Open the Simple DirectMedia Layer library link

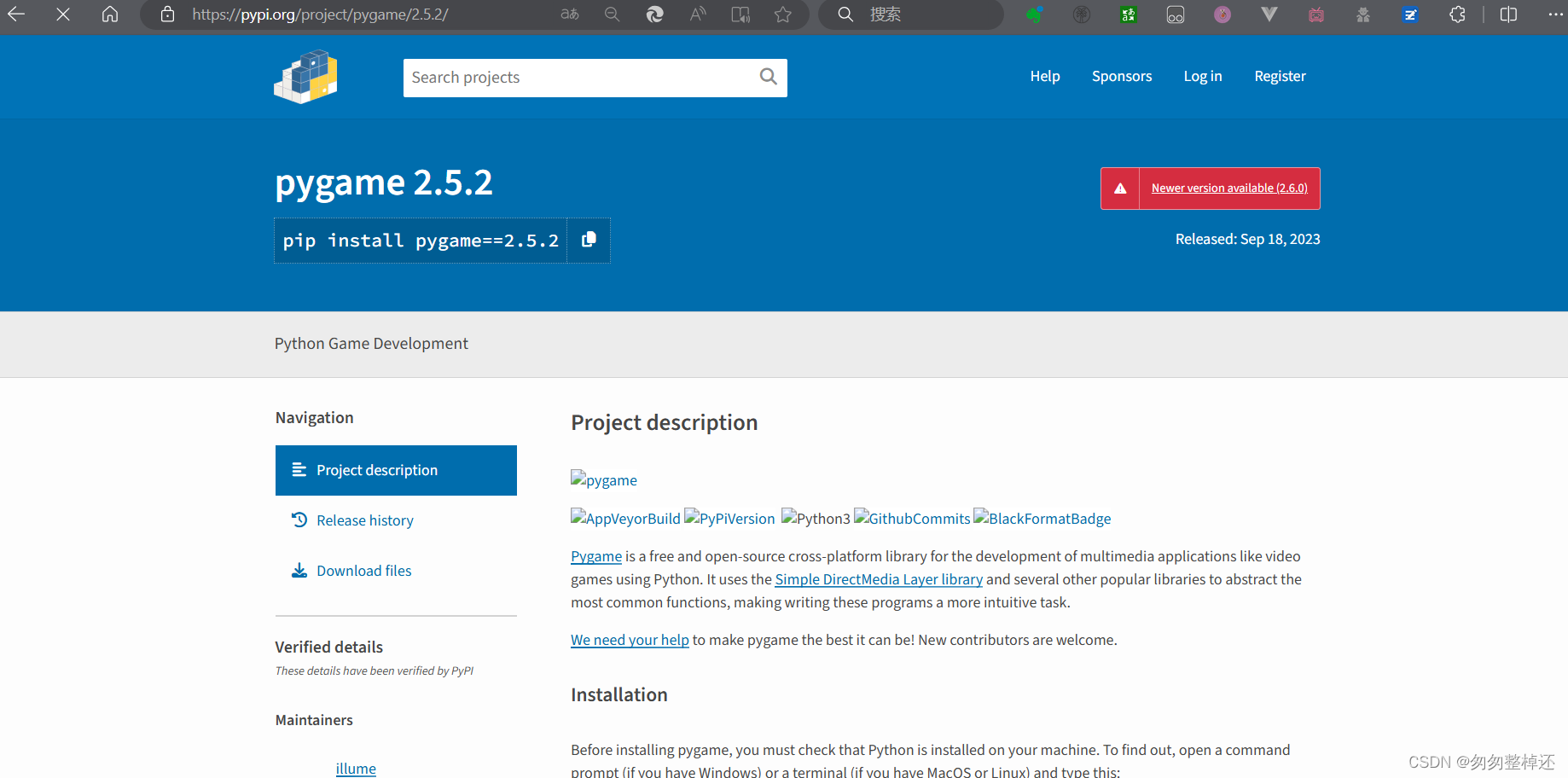[879, 579]
